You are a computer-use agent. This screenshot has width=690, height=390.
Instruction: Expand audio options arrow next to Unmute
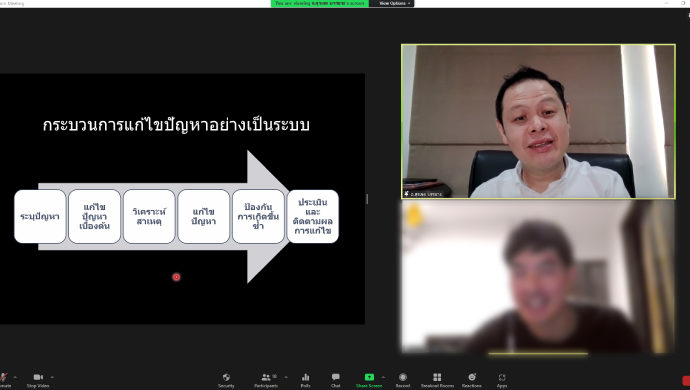click(x=15, y=377)
